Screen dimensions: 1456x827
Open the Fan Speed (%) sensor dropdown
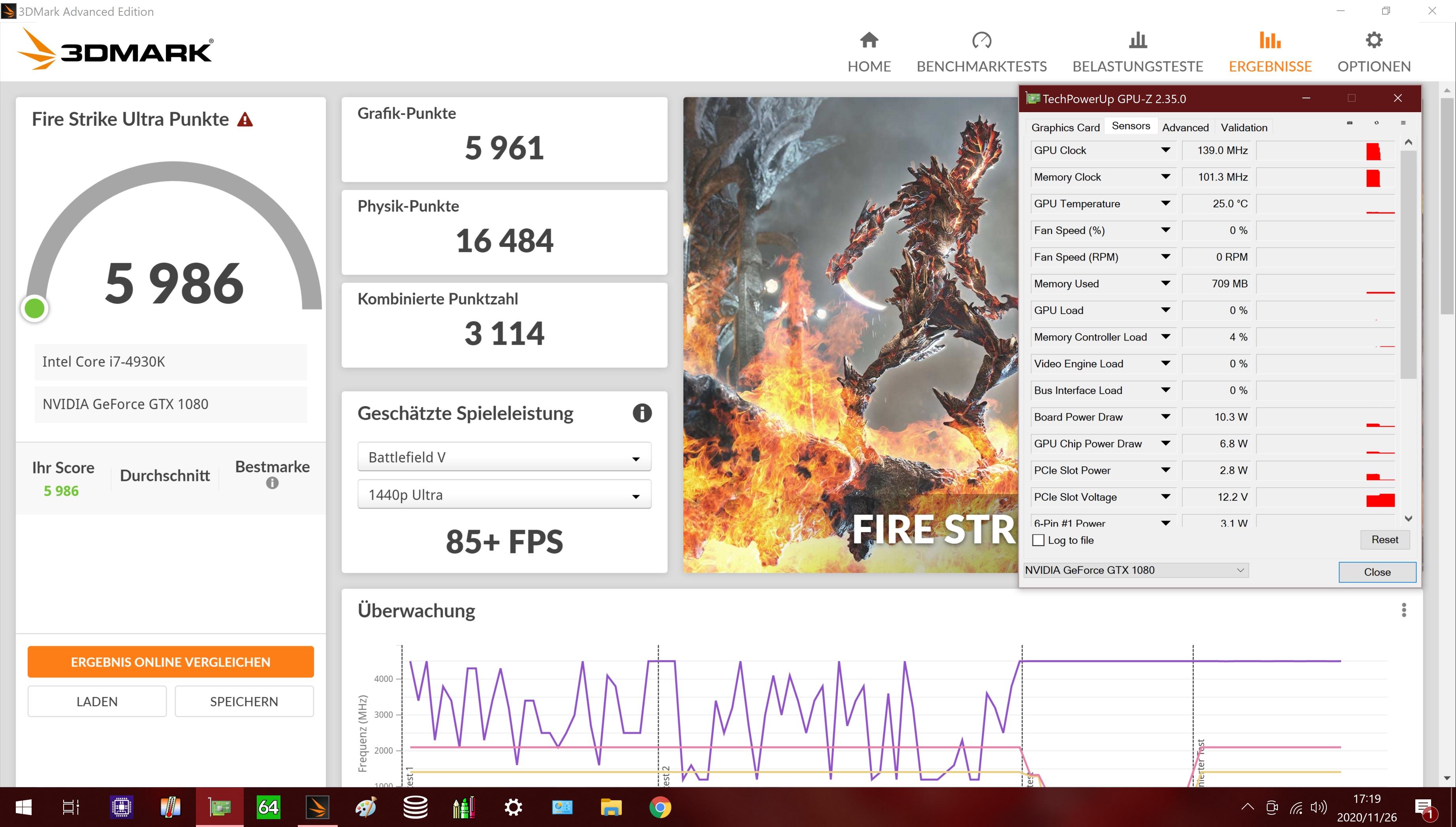coord(1165,230)
